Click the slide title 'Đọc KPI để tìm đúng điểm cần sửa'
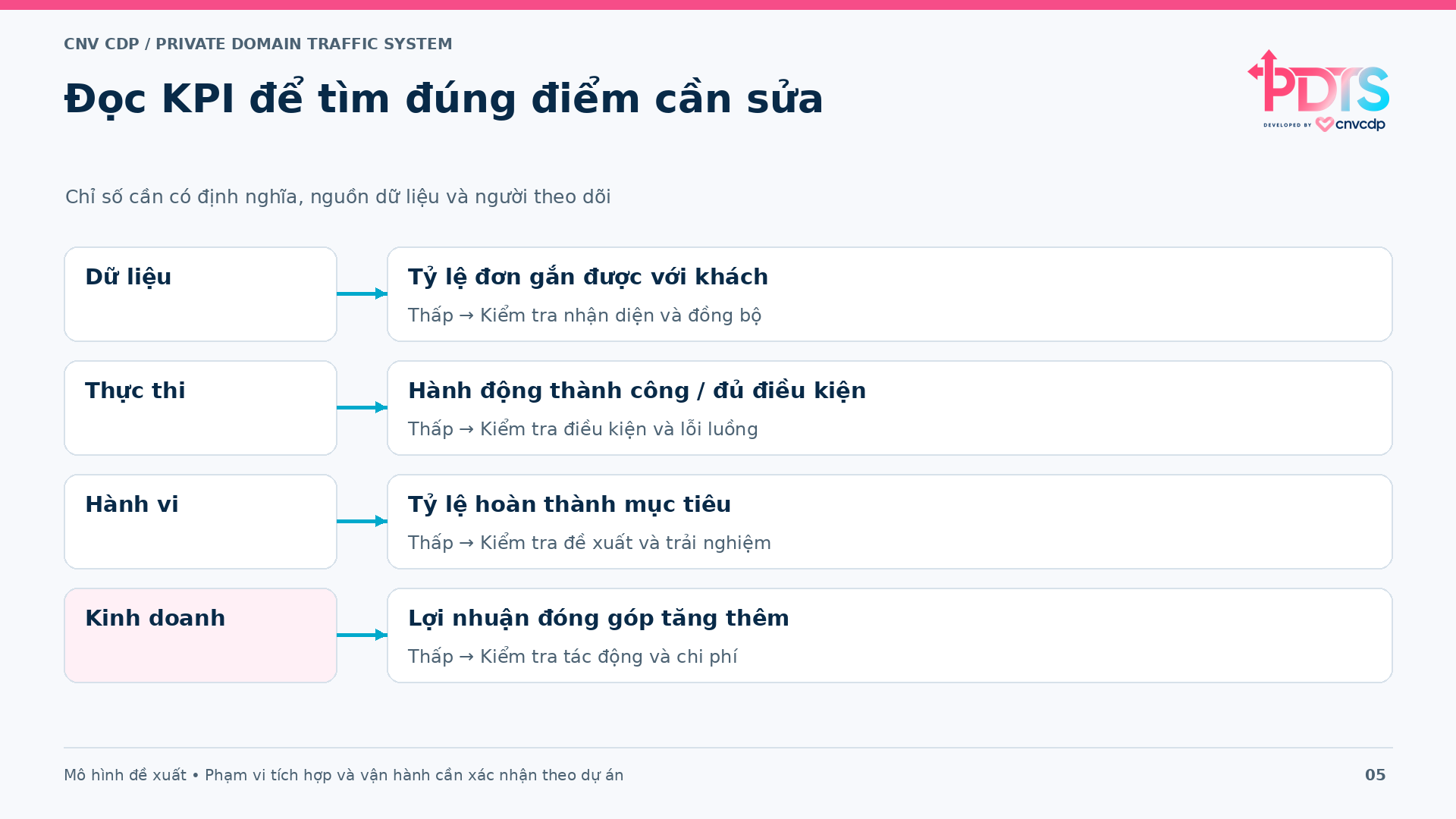Screen dimensions: 1456x819 pyautogui.click(x=444, y=99)
